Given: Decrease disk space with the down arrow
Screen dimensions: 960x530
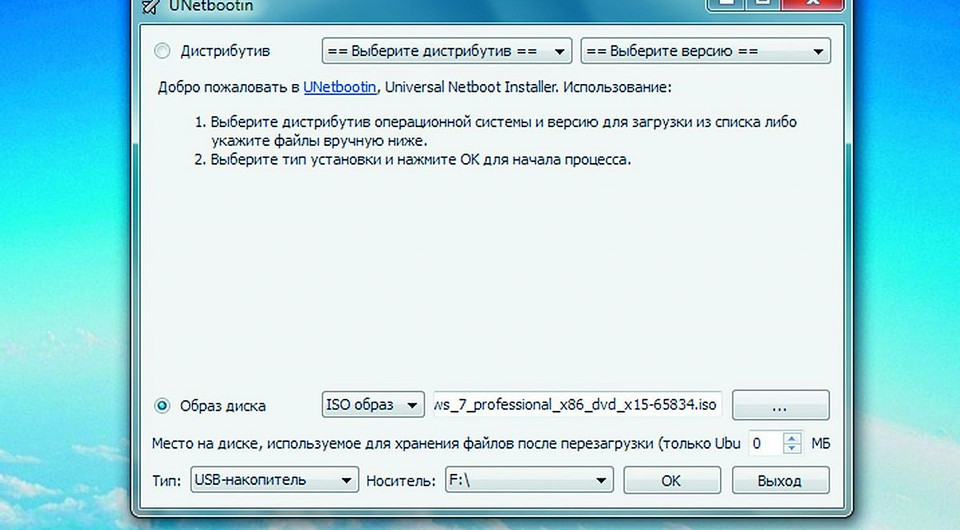Looking at the screenshot, I should (792, 448).
